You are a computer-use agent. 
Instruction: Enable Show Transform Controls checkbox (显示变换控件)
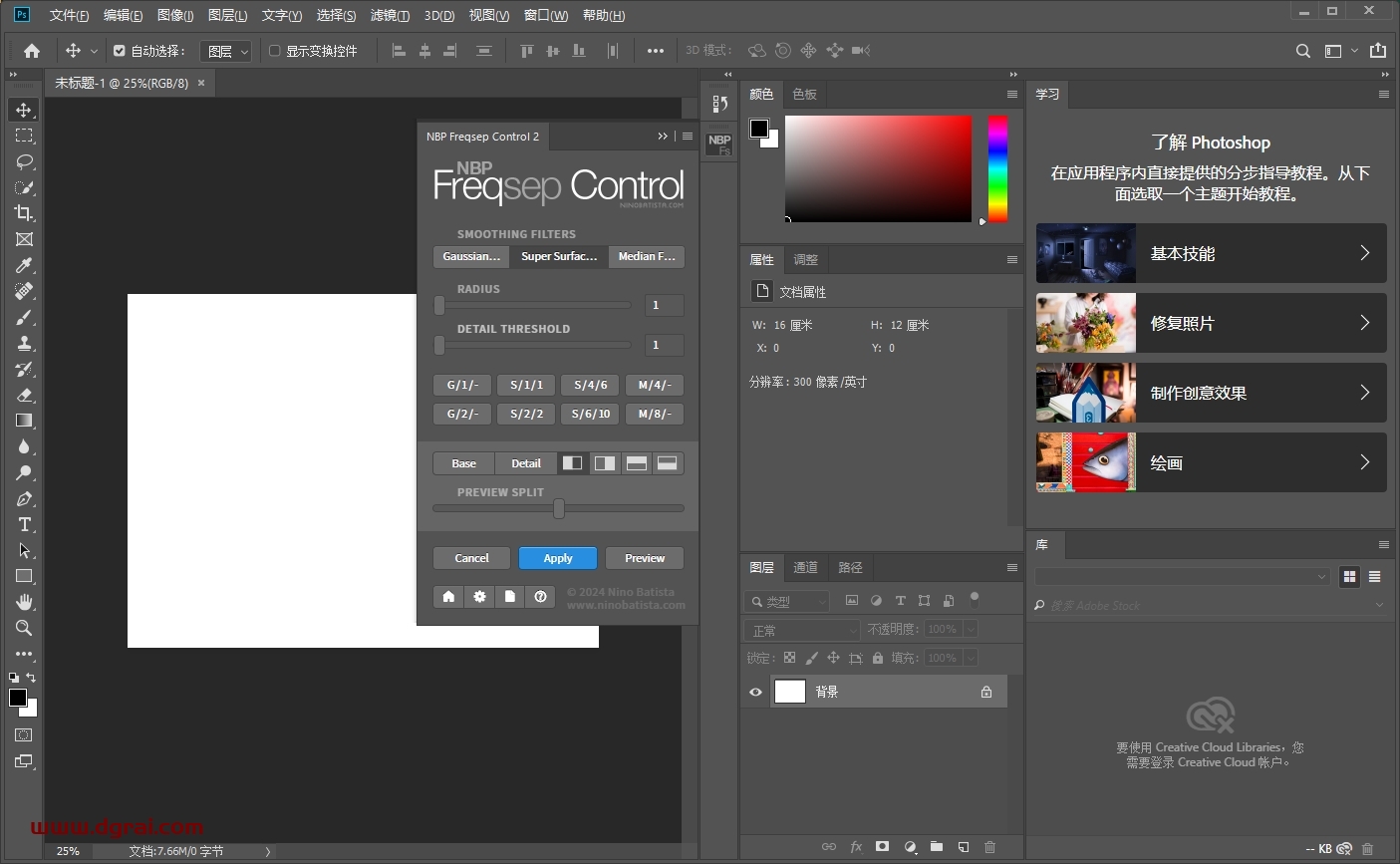point(275,51)
